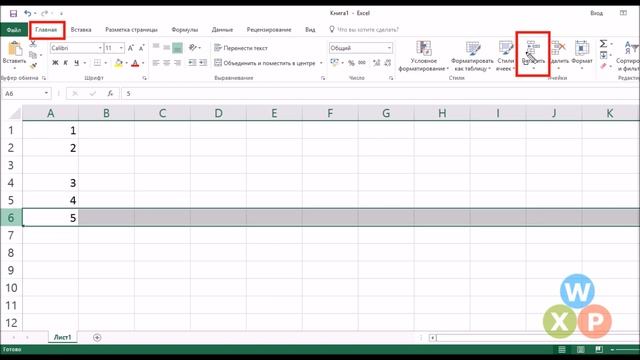Click the Формат cells icon
Image resolution: width=640 pixels, height=360 pixels.
(x=582, y=48)
